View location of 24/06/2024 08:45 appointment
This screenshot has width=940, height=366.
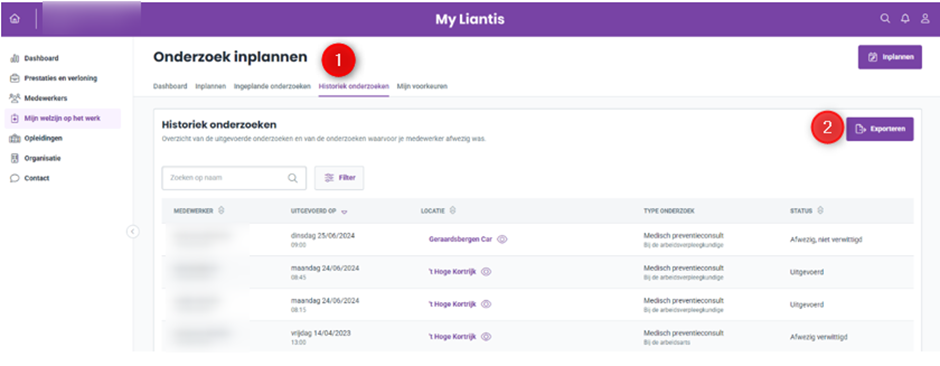[x=486, y=271]
